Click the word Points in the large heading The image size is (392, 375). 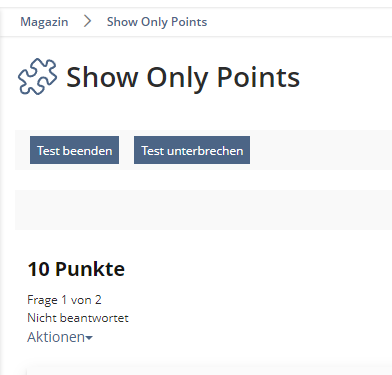(258, 77)
